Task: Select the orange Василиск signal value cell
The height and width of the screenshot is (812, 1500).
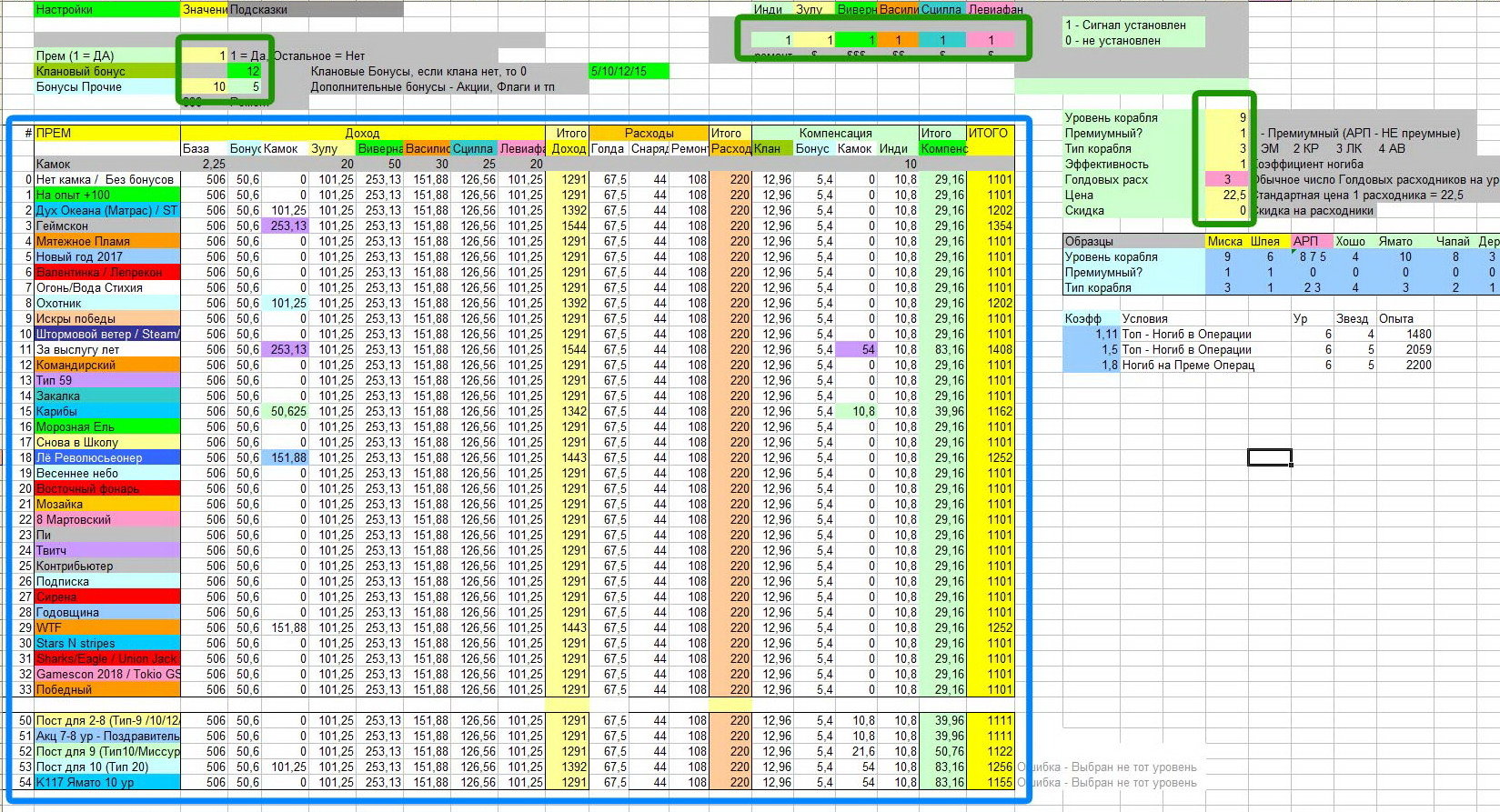Action: [x=898, y=40]
